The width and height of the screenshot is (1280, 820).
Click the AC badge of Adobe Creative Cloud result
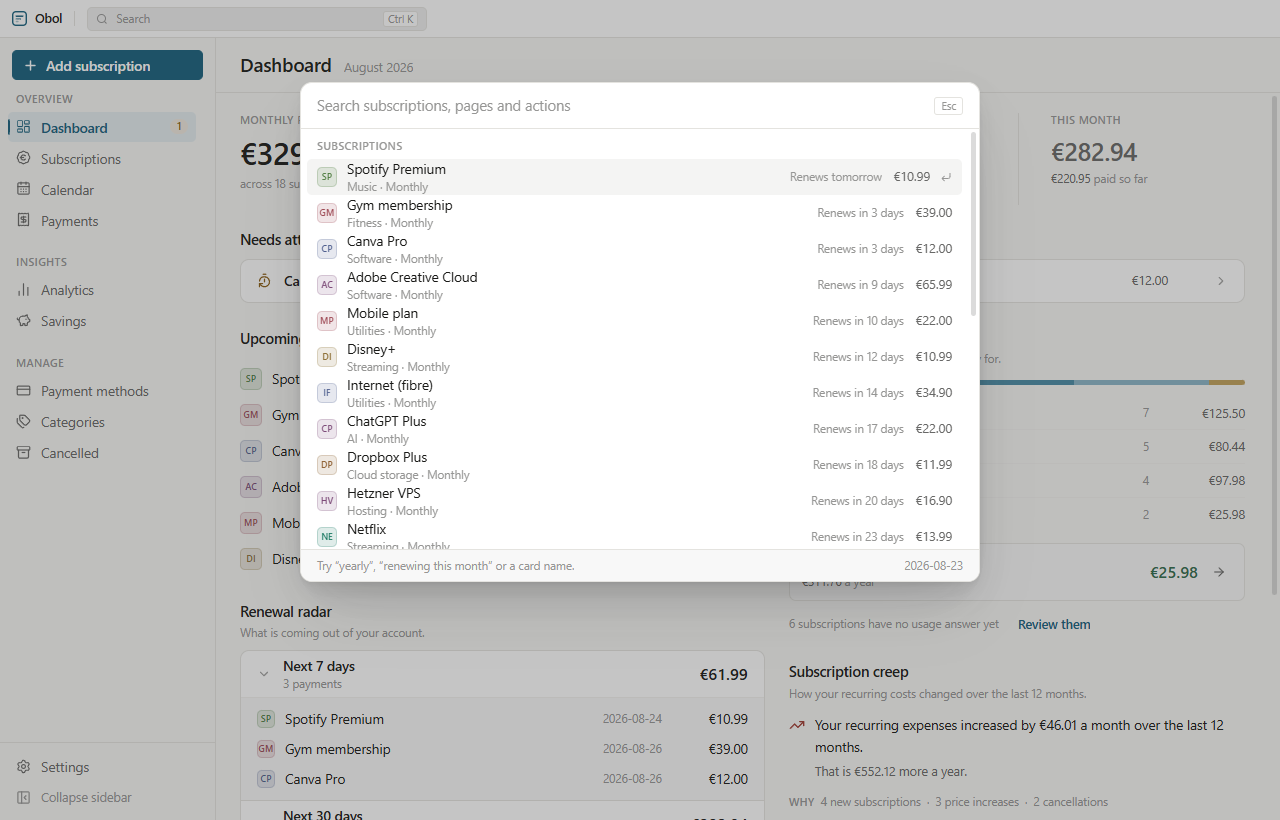pos(327,285)
